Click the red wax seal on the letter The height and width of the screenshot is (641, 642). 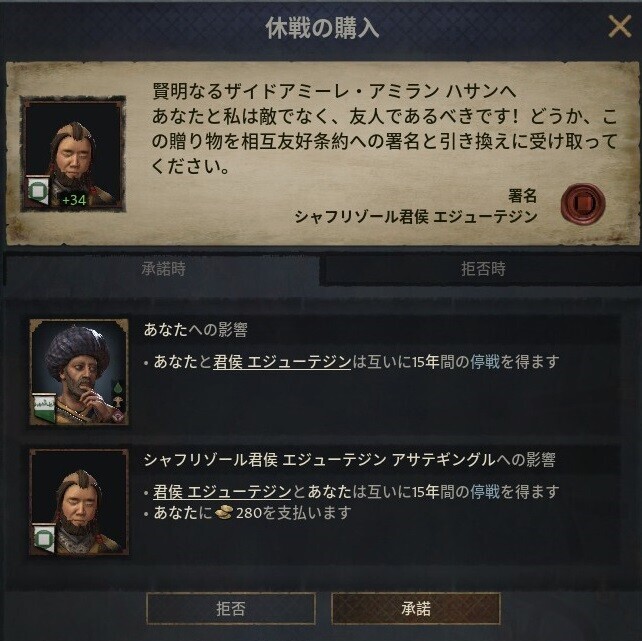(583, 203)
